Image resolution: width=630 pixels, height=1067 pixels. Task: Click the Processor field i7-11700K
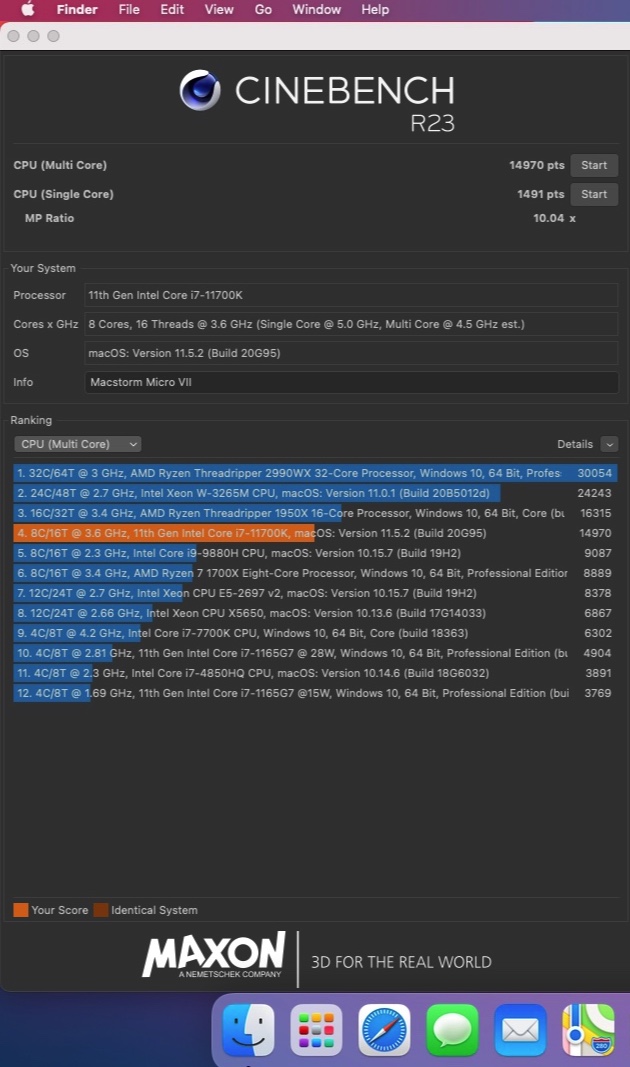point(351,295)
